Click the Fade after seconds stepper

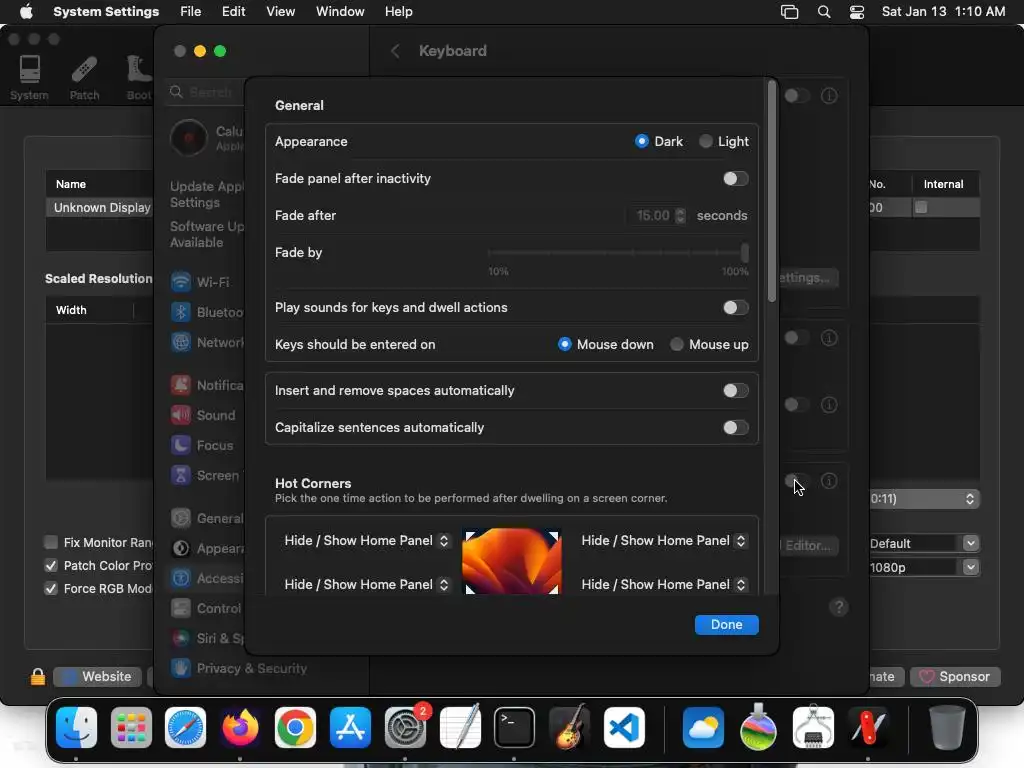coord(680,215)
